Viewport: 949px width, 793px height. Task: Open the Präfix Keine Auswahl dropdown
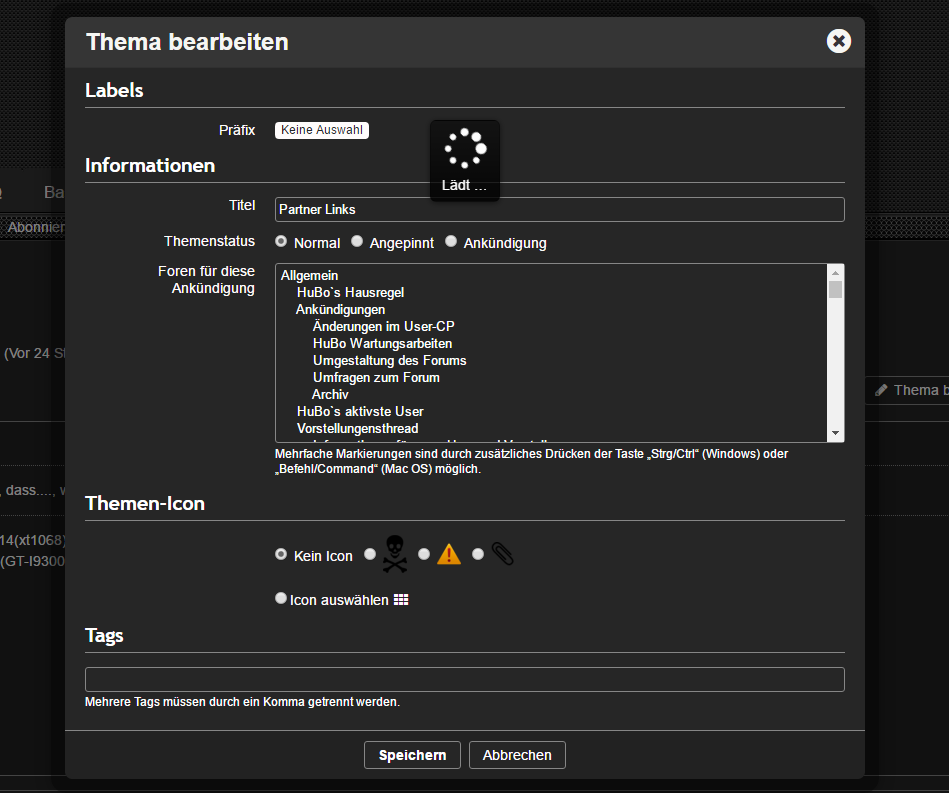322,130
